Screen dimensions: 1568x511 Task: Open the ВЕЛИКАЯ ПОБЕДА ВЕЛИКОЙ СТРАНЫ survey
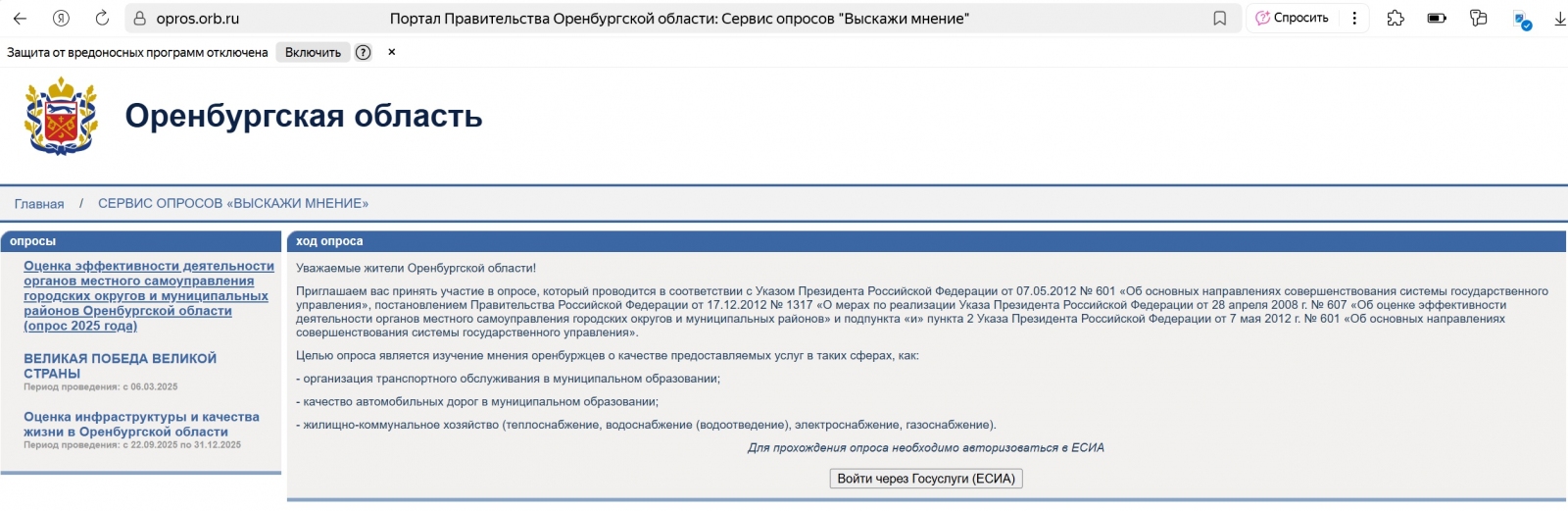120,366
